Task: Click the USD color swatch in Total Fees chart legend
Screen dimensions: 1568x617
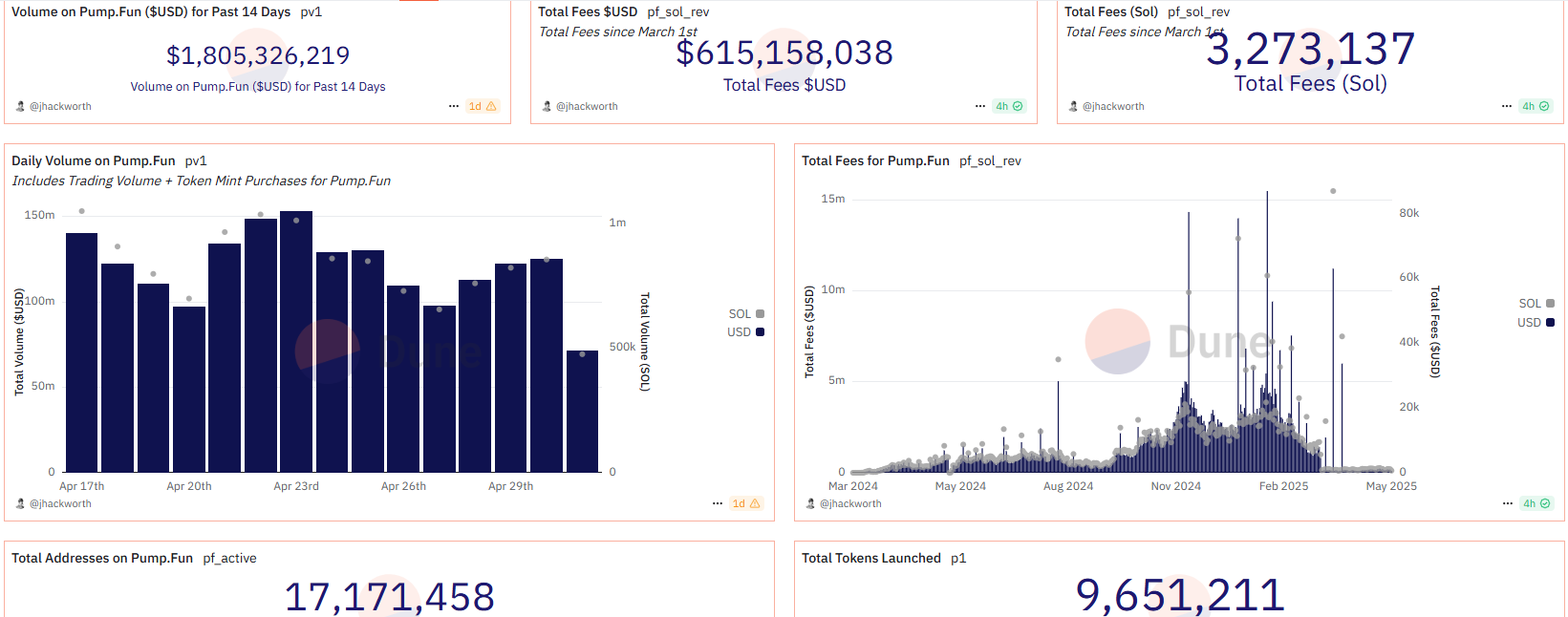Action: [1550, 322]
